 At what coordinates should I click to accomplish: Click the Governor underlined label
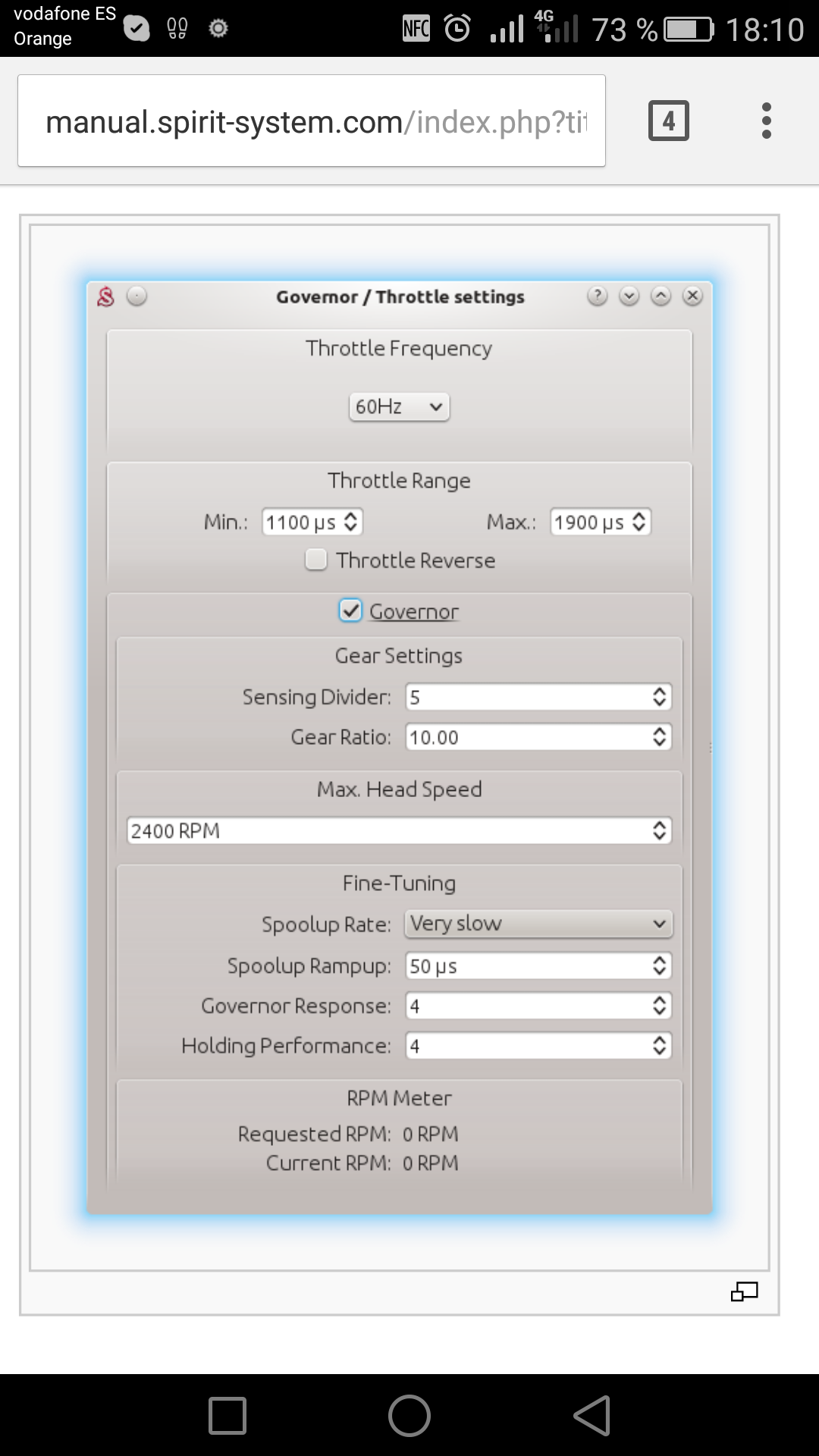pyautogui.click(x=414, y=611)
